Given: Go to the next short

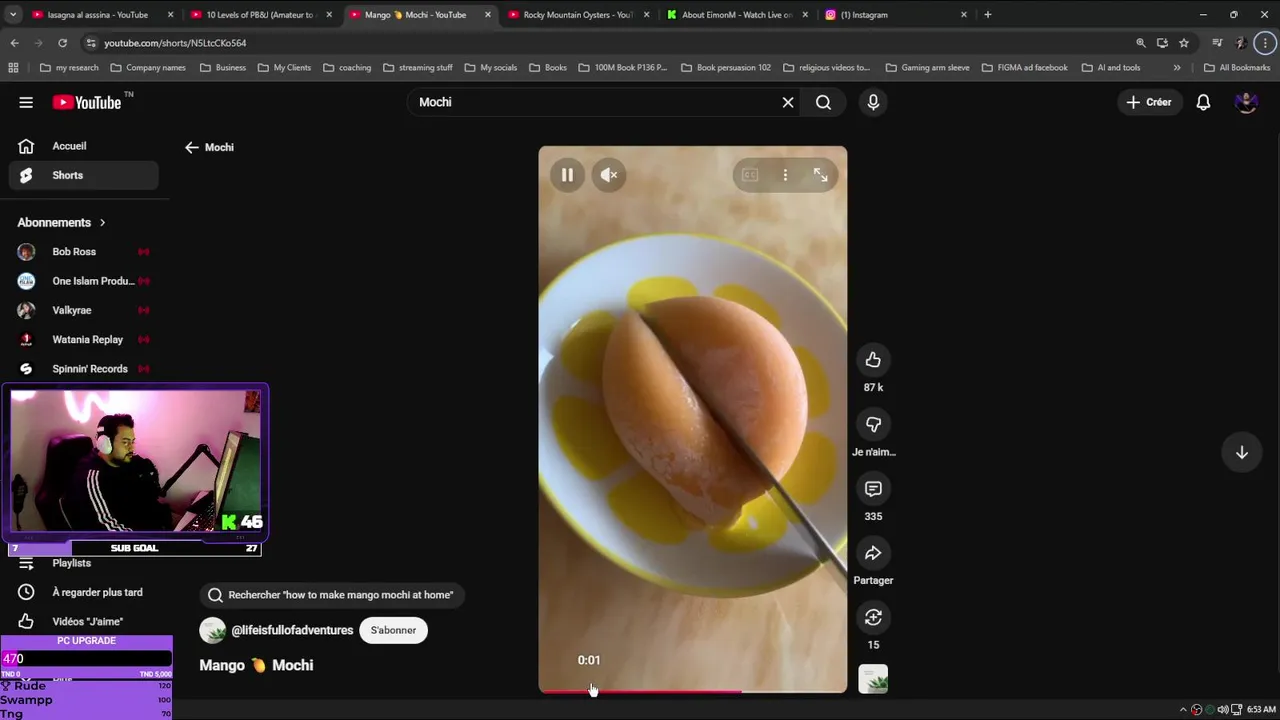Looking at the screenshot, I should (x=1241, y=452).
